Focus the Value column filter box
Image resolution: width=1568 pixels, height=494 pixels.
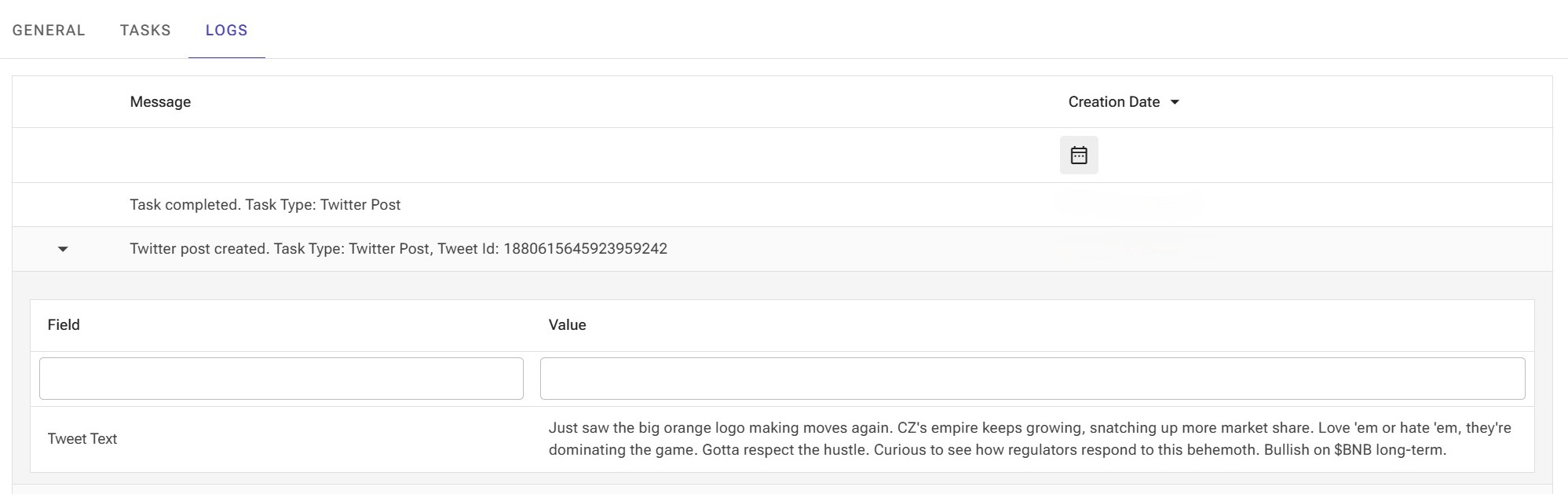pyautogui.click(x=1032, y=379)
